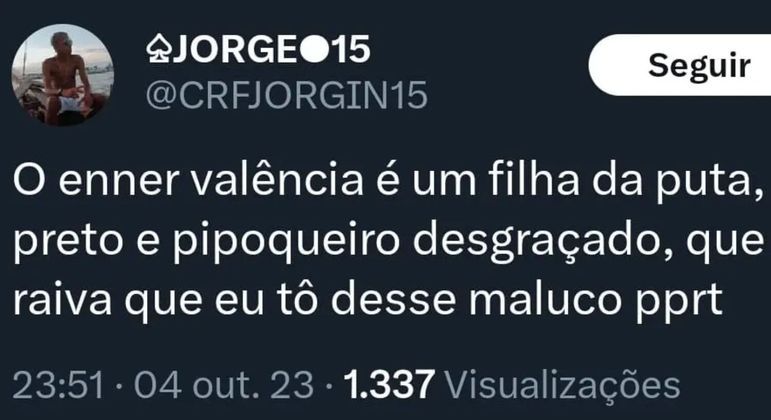Click the date 04 out. 23
This screenshot has width=771, height=420.
coord(224,385)
